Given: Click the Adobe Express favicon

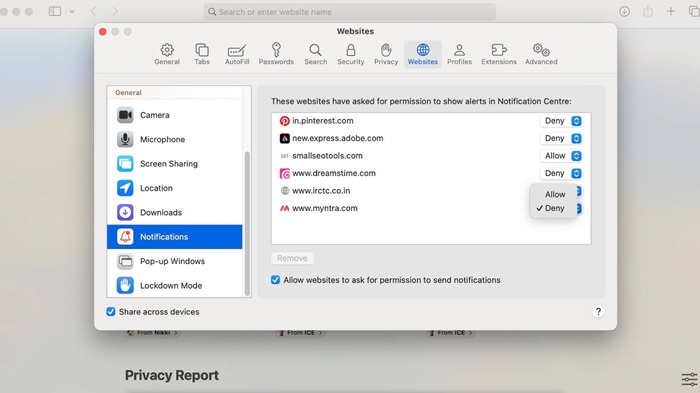Looking at the screenshot, I should click(284, 138).
